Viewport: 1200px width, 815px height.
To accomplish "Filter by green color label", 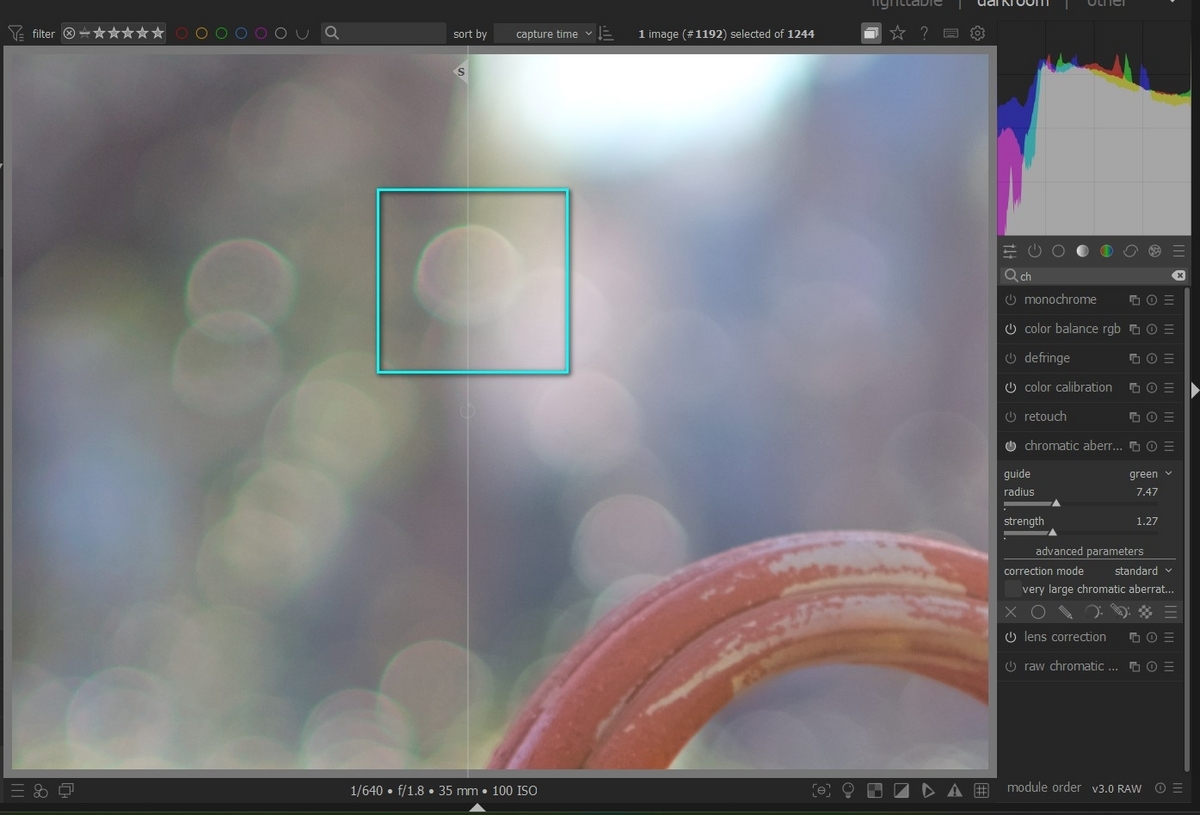I will pos(221,34).
